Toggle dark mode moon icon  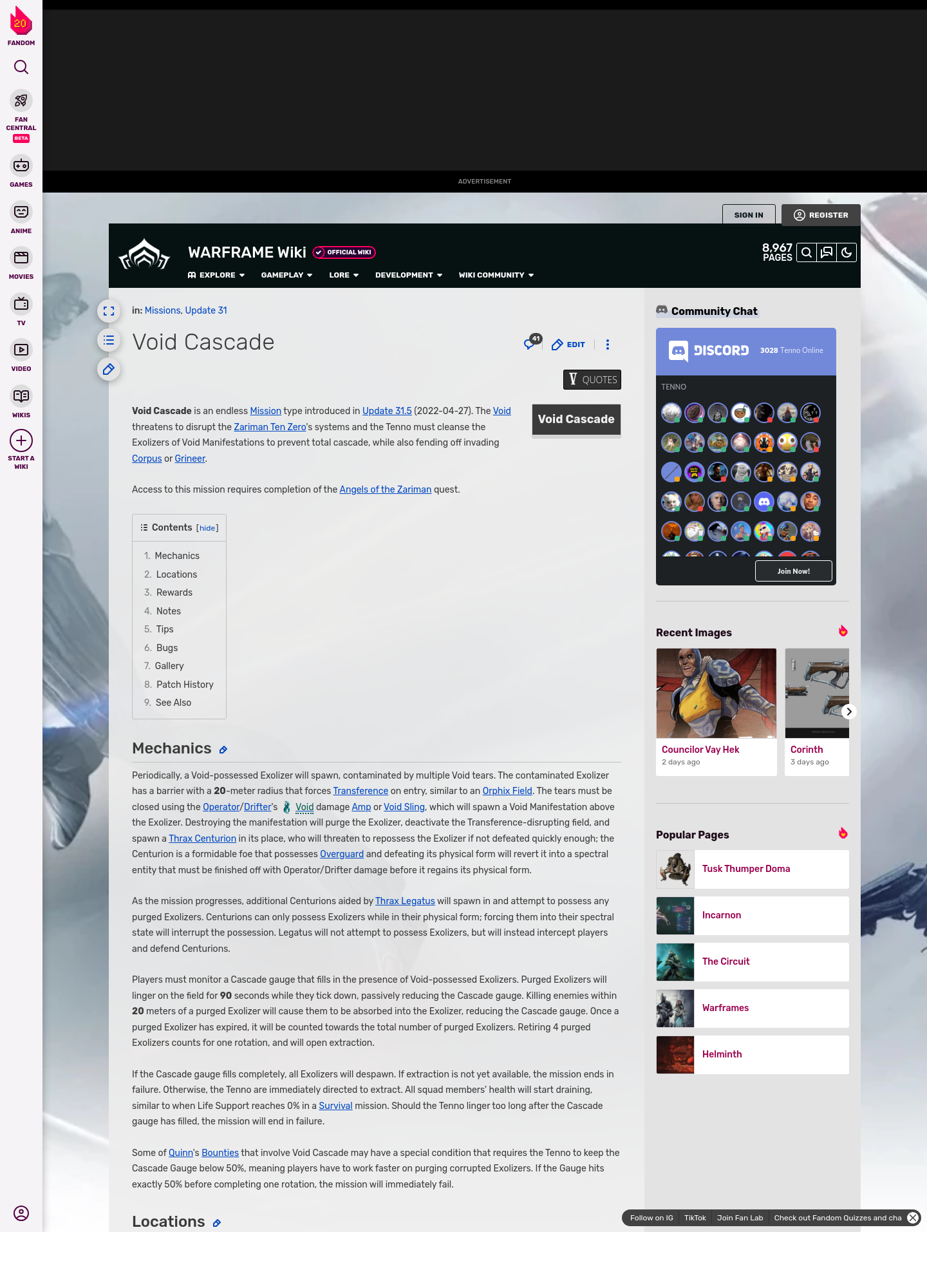pos(847,252)
